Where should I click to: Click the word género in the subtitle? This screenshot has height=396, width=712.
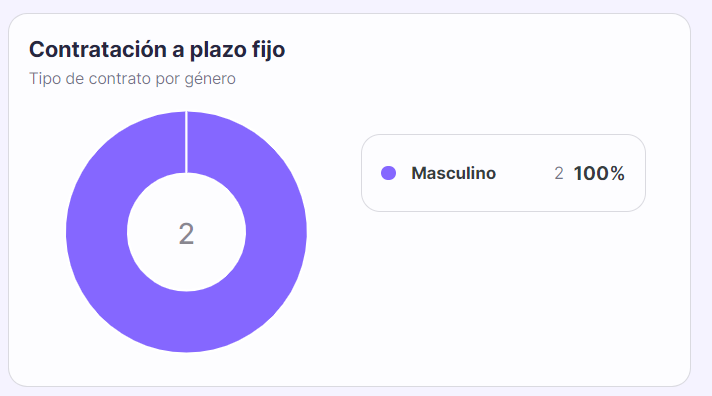tap(210, 79)
